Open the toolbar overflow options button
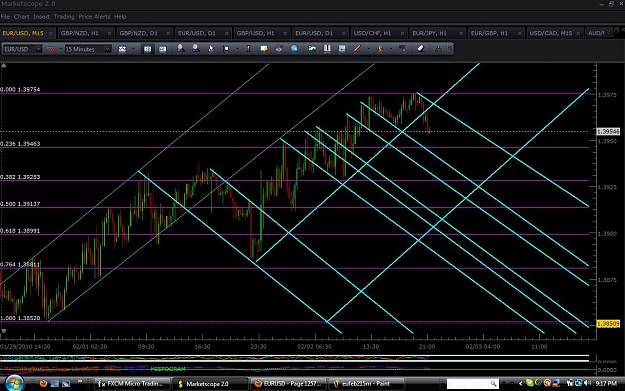This screenshot has height=391, width=625. click(x=450, y=49)
